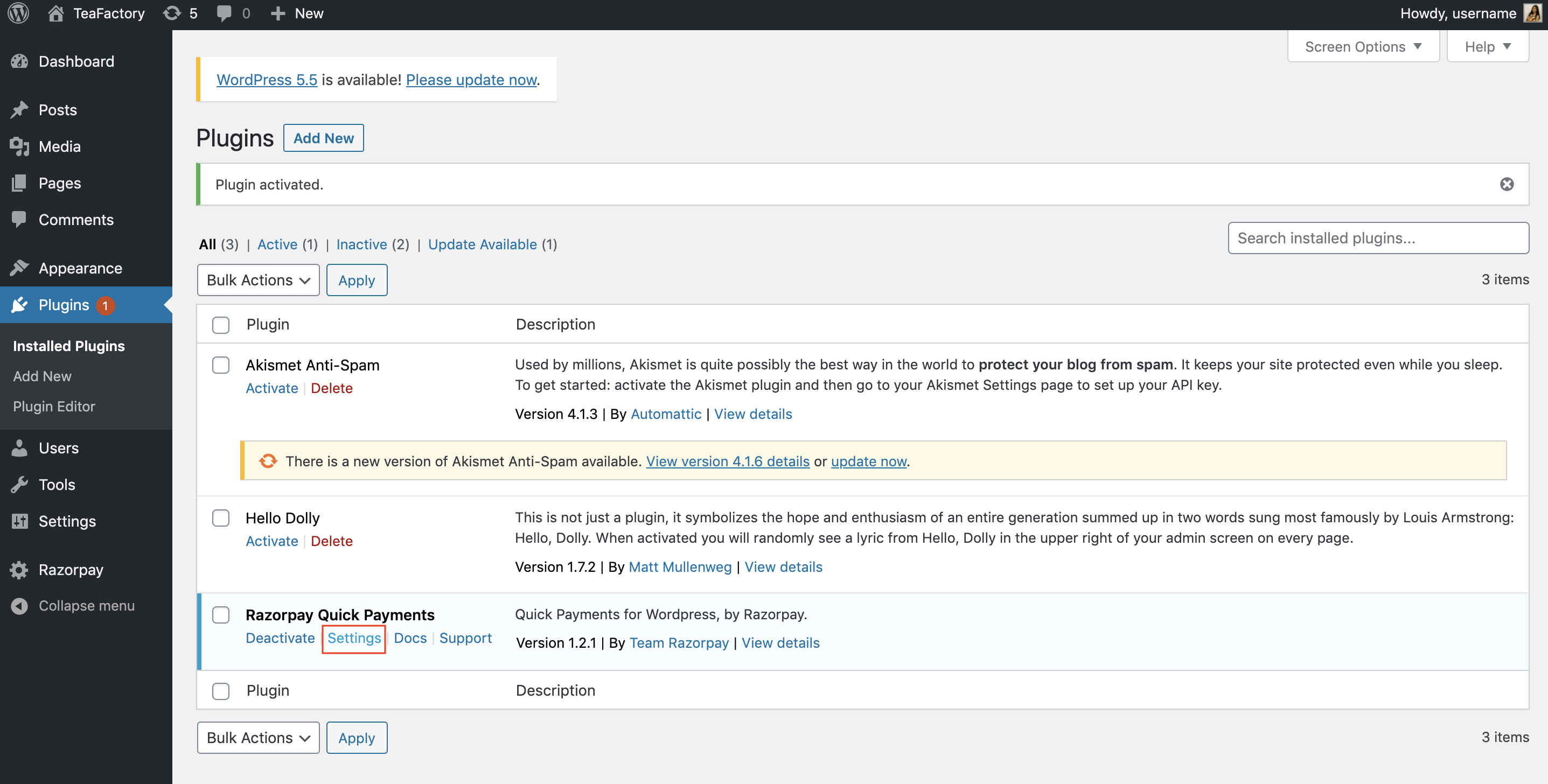
Task: Click the top Apply button
Action: tap(357, 280)
